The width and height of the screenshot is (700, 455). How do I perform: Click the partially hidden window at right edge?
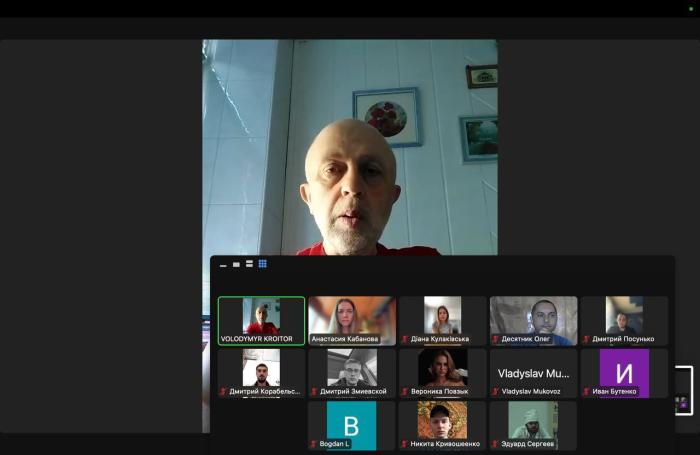(683, 390)
